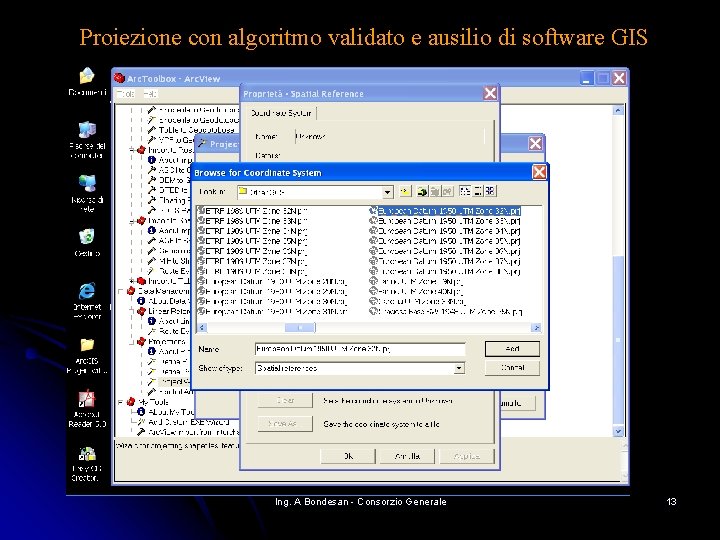Open the Cestino recycle bin icon
This screenshot has width=720, height=540.
pos(87,242)
